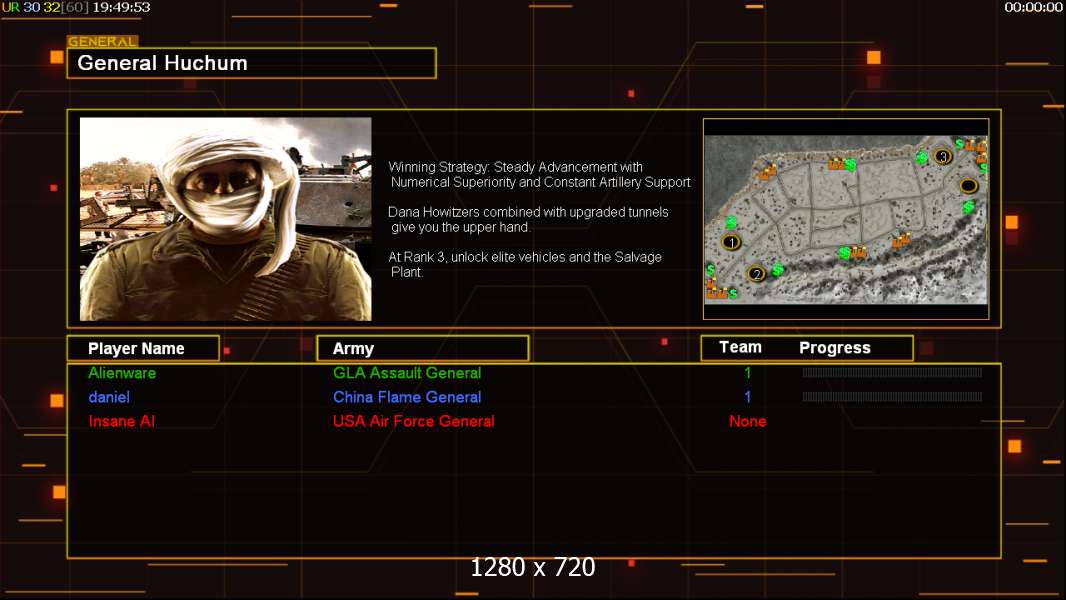The image size is (1066, 600).
Task: Click daniel's team number 1
Action: [747, 397]
